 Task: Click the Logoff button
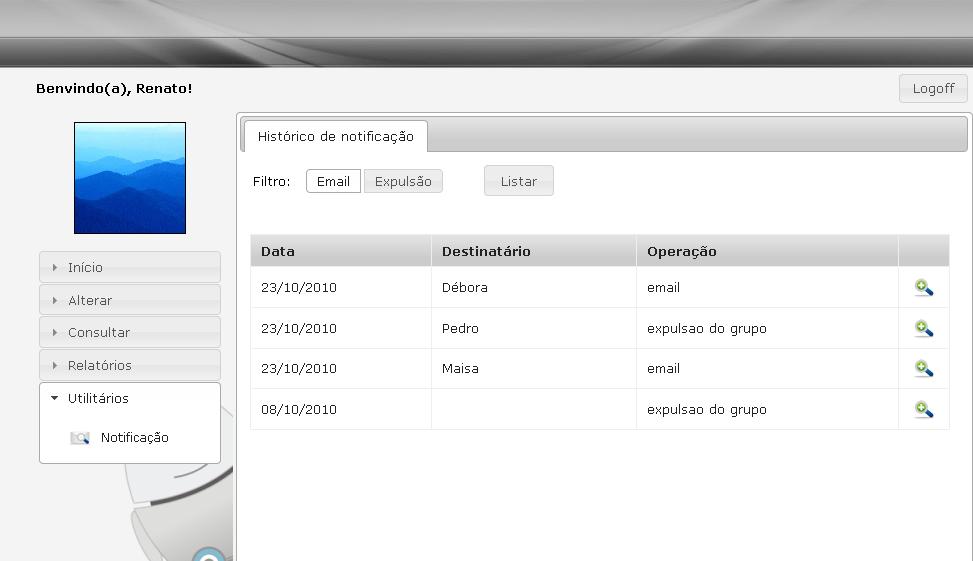(933, 89)
